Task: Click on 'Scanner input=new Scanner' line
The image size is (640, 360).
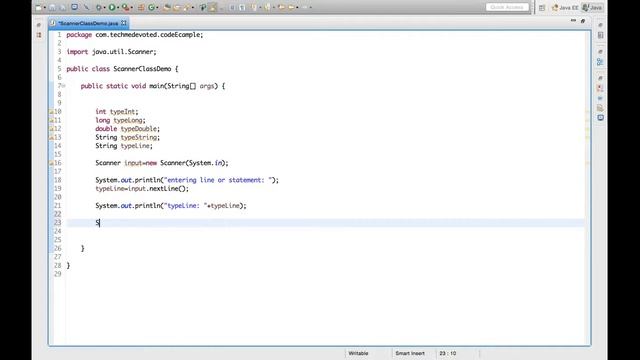Action: pos(162,163)
